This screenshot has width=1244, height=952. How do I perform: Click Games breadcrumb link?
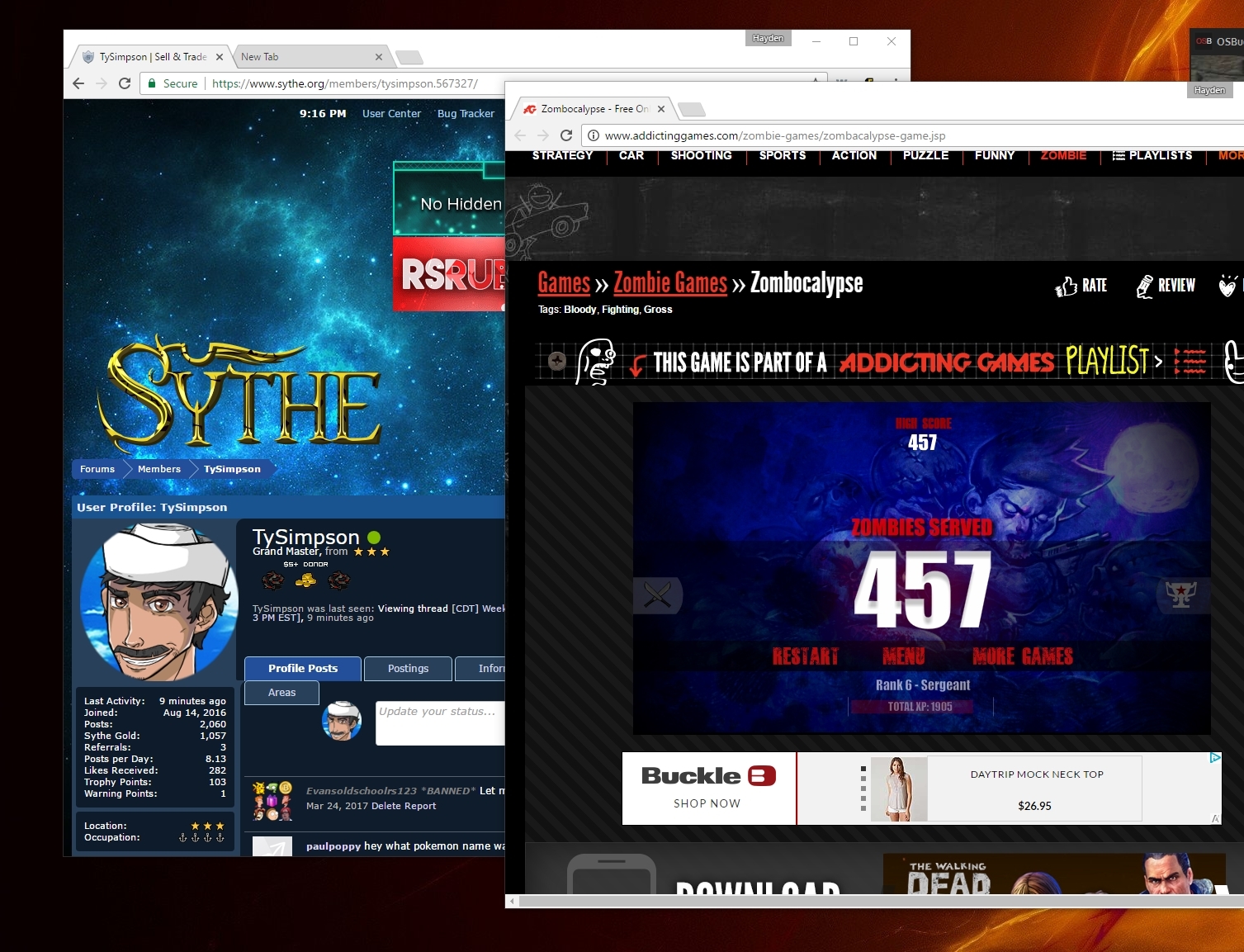click(x=564, y=283)
